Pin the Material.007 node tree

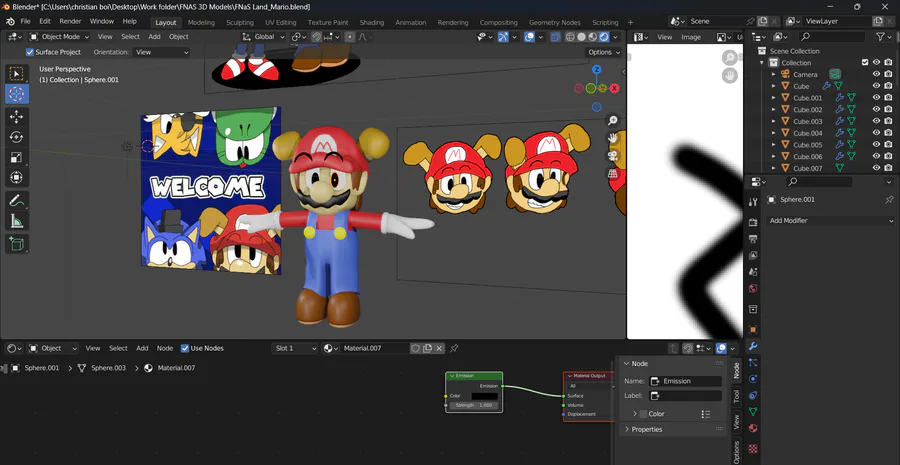pos(454,348)
